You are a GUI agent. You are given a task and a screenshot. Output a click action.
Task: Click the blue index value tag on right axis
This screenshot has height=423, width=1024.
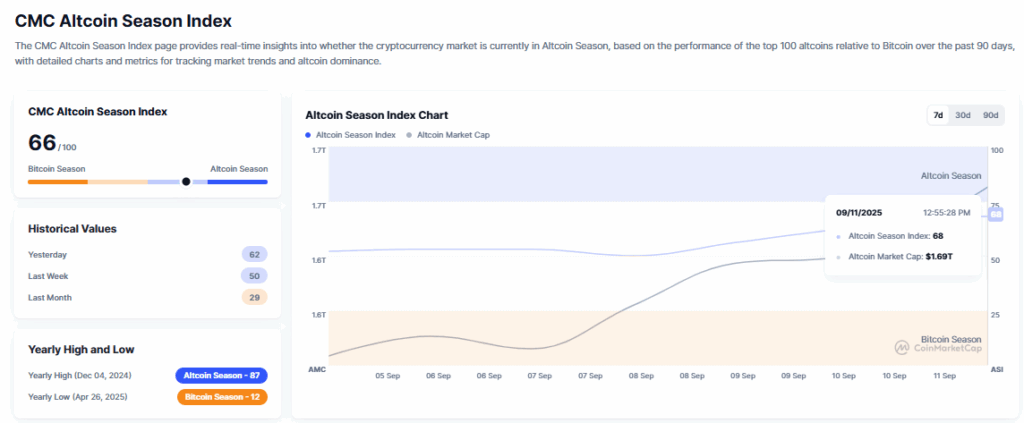click(996, 214)
